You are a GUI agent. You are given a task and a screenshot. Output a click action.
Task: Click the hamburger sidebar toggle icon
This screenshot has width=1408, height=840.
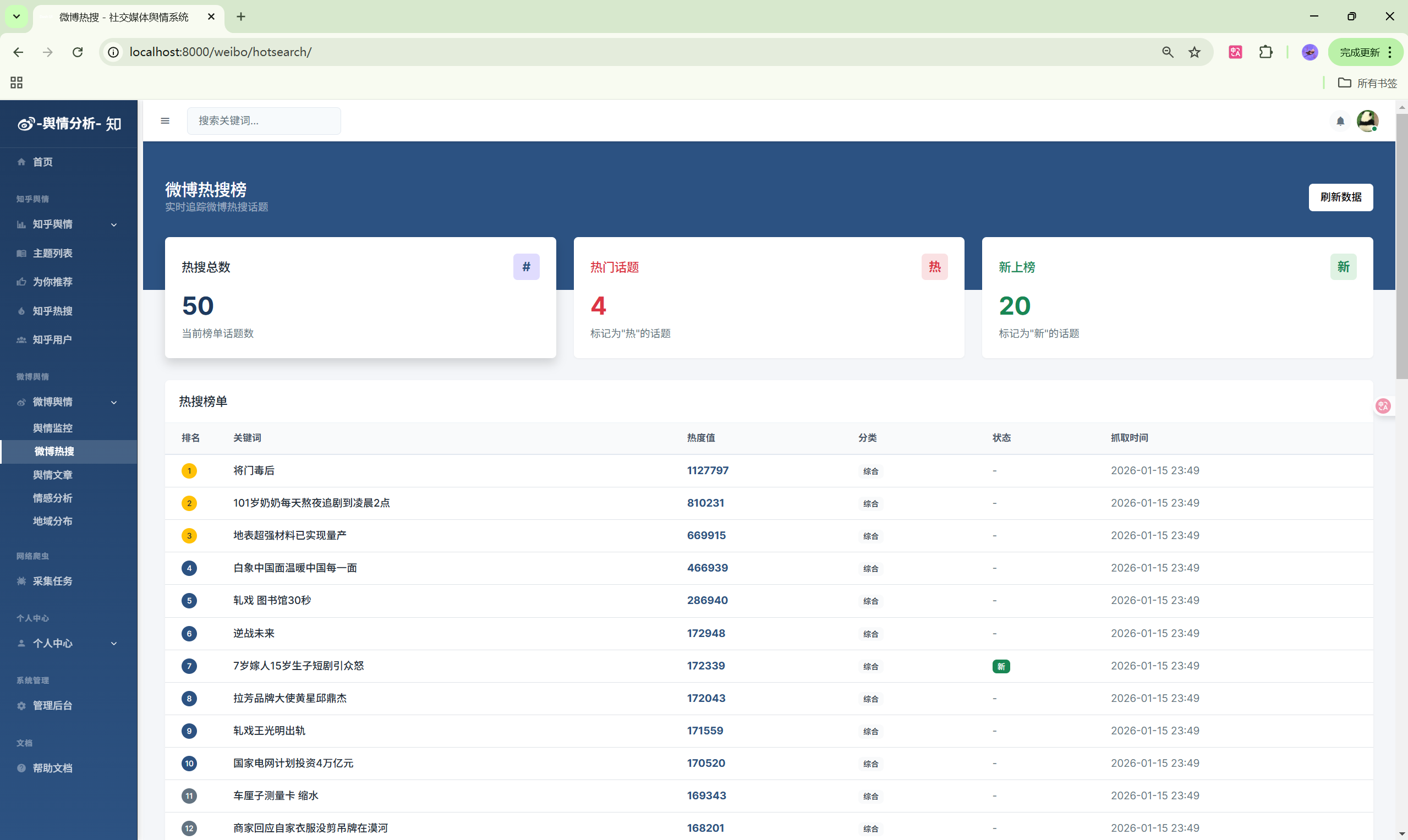[165, 120]
